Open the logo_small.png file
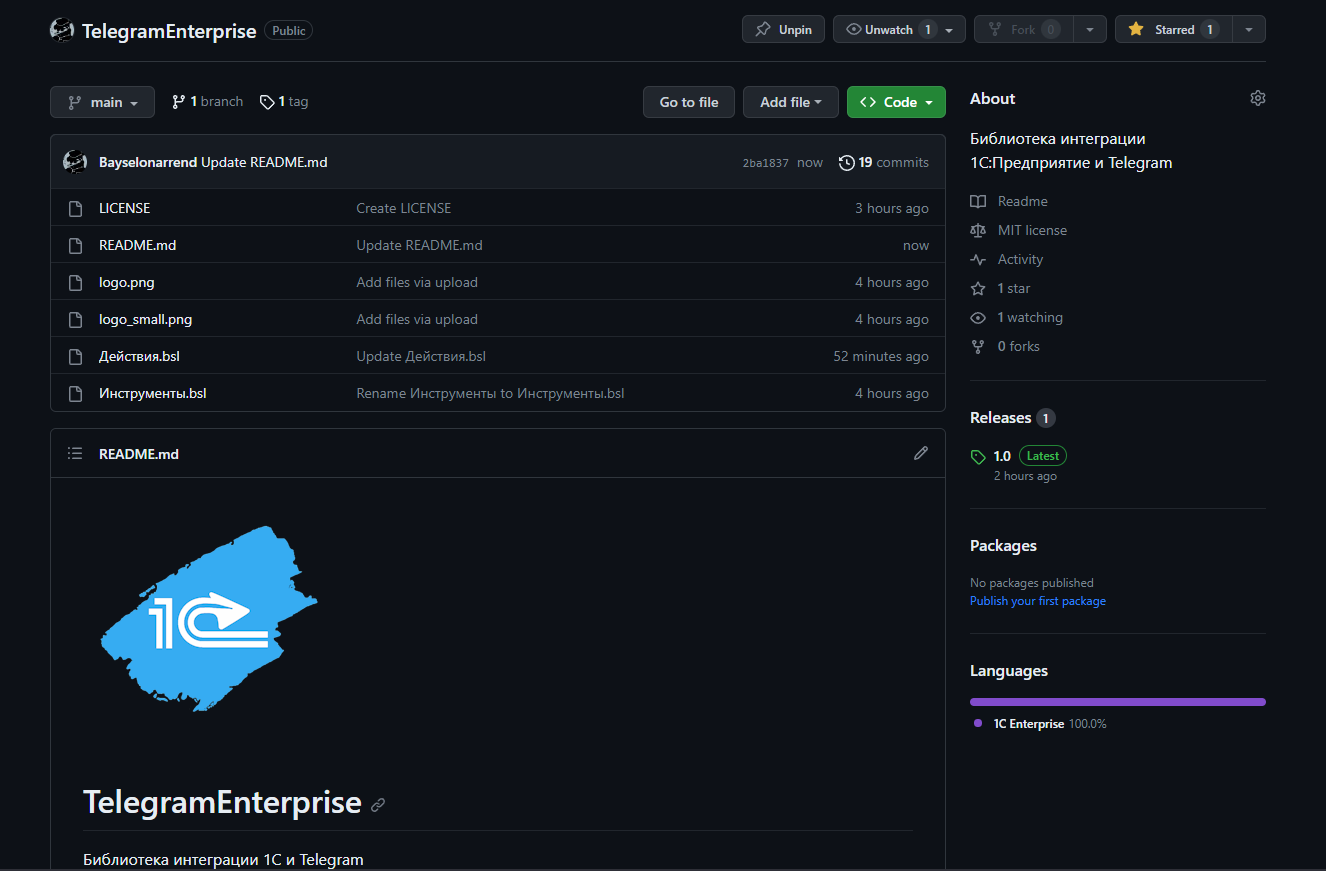This screenshot has width=1326, height=871. point(145,319)
